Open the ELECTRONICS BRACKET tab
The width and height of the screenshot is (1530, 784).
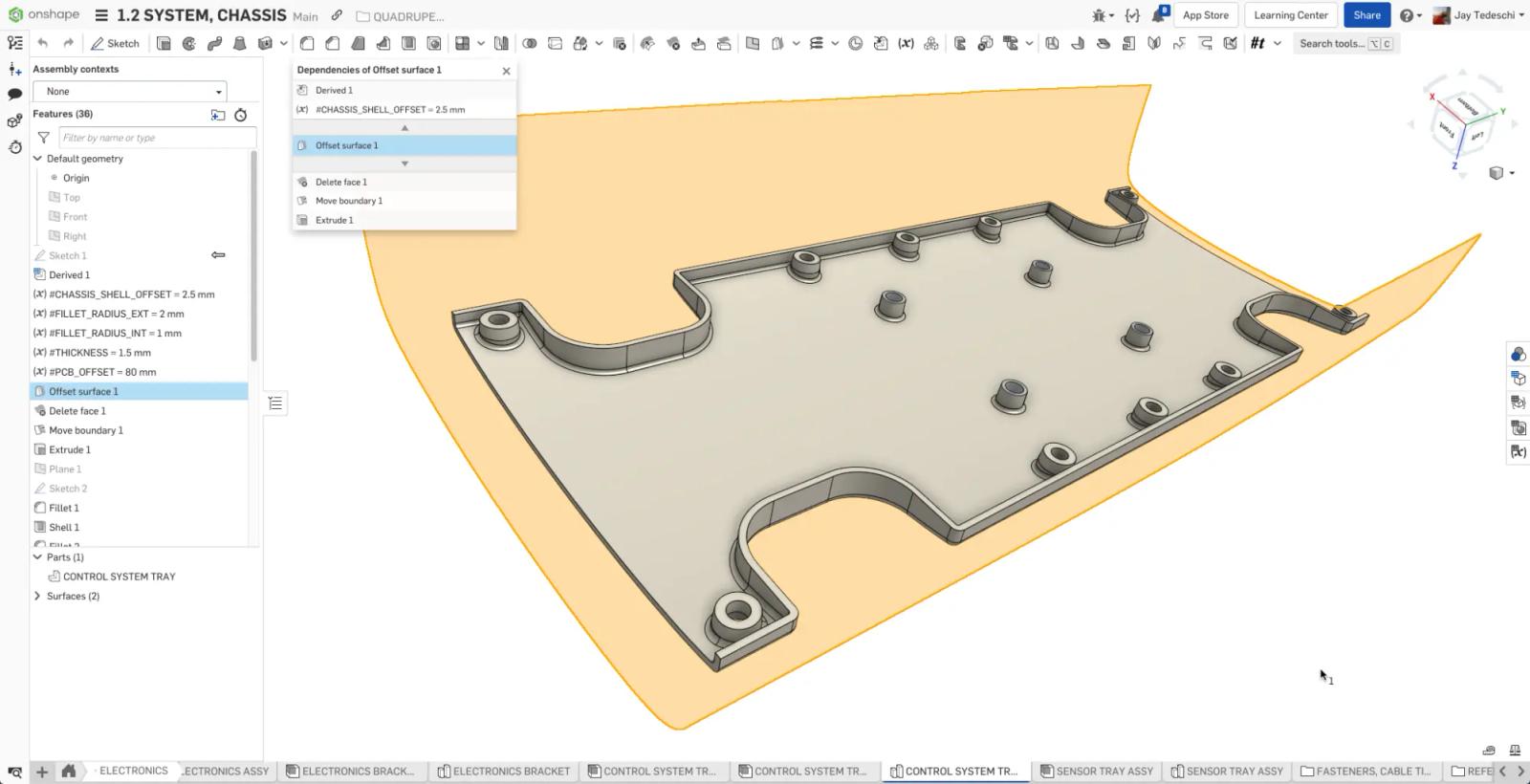point(503,771)
